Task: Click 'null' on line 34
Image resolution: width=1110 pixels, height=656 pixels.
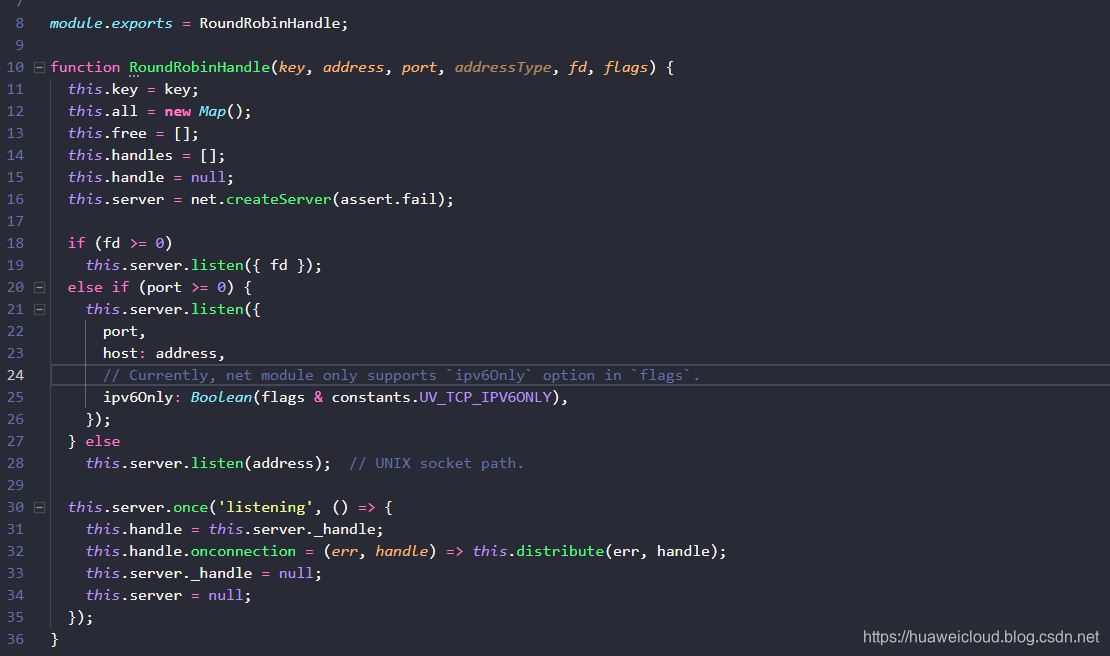Action: coord(226,595)
